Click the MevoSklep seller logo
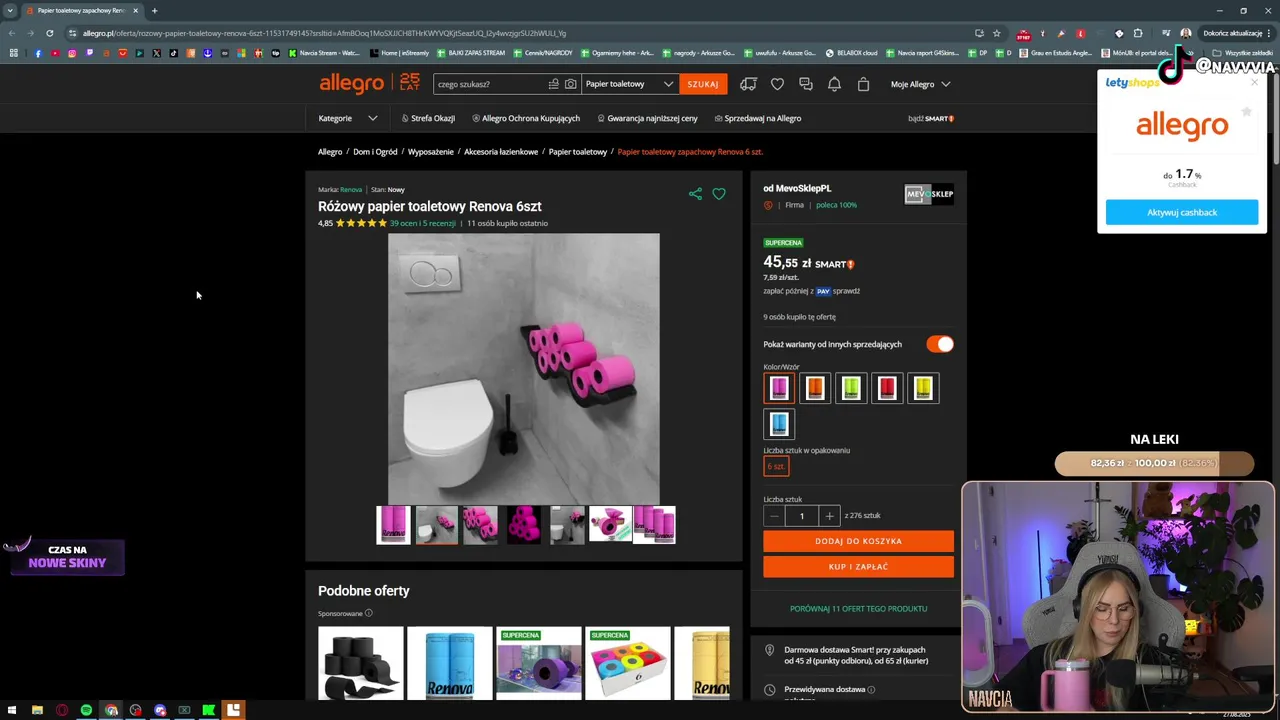1280x720 pixels. pyautogui.click(x=929, y=194)
